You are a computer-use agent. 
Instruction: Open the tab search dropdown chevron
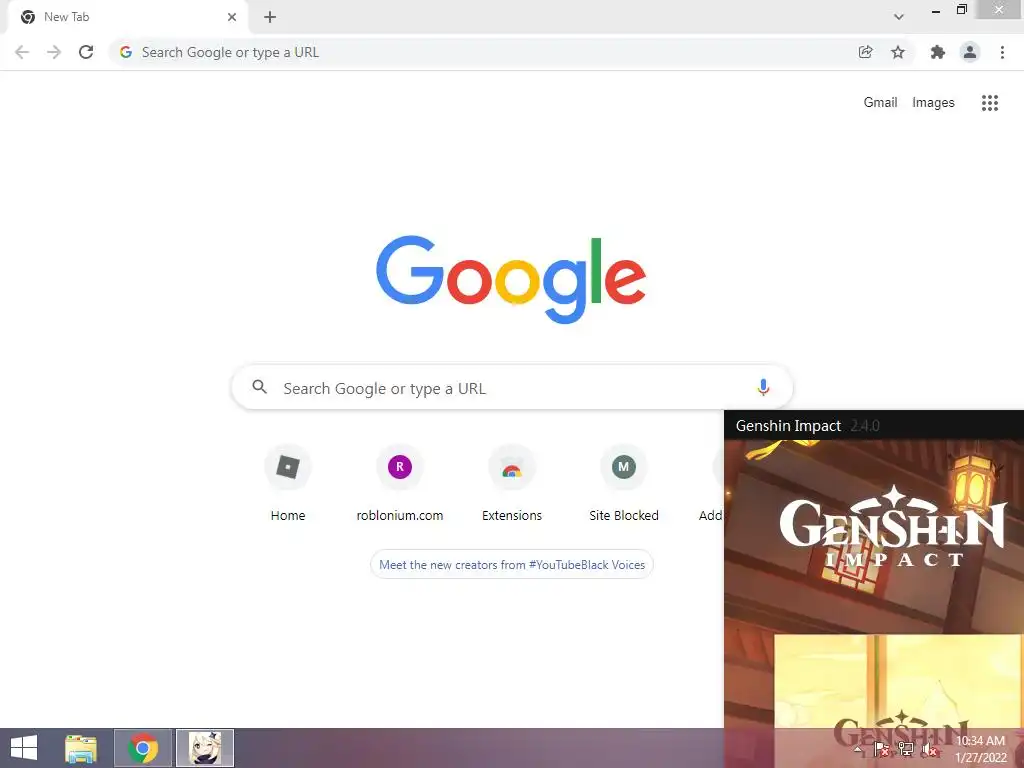pos(899,17)
